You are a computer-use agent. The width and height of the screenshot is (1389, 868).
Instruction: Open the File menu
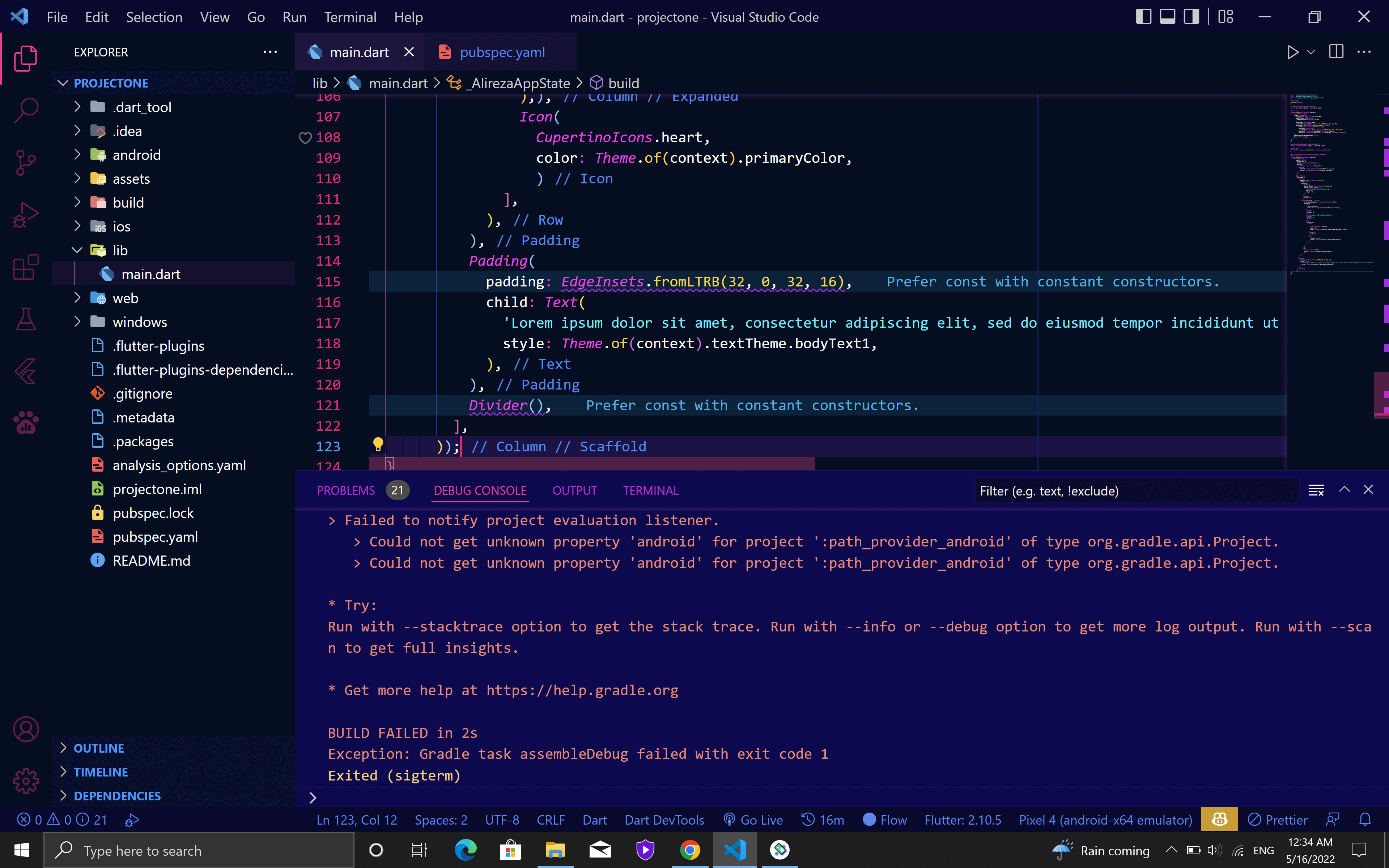point(57,17)
